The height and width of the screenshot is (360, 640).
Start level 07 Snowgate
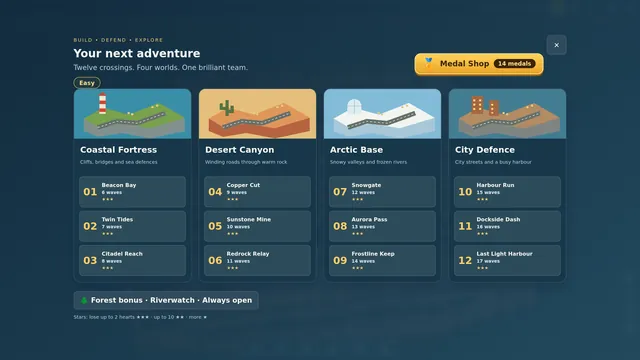tap(382, 192)
